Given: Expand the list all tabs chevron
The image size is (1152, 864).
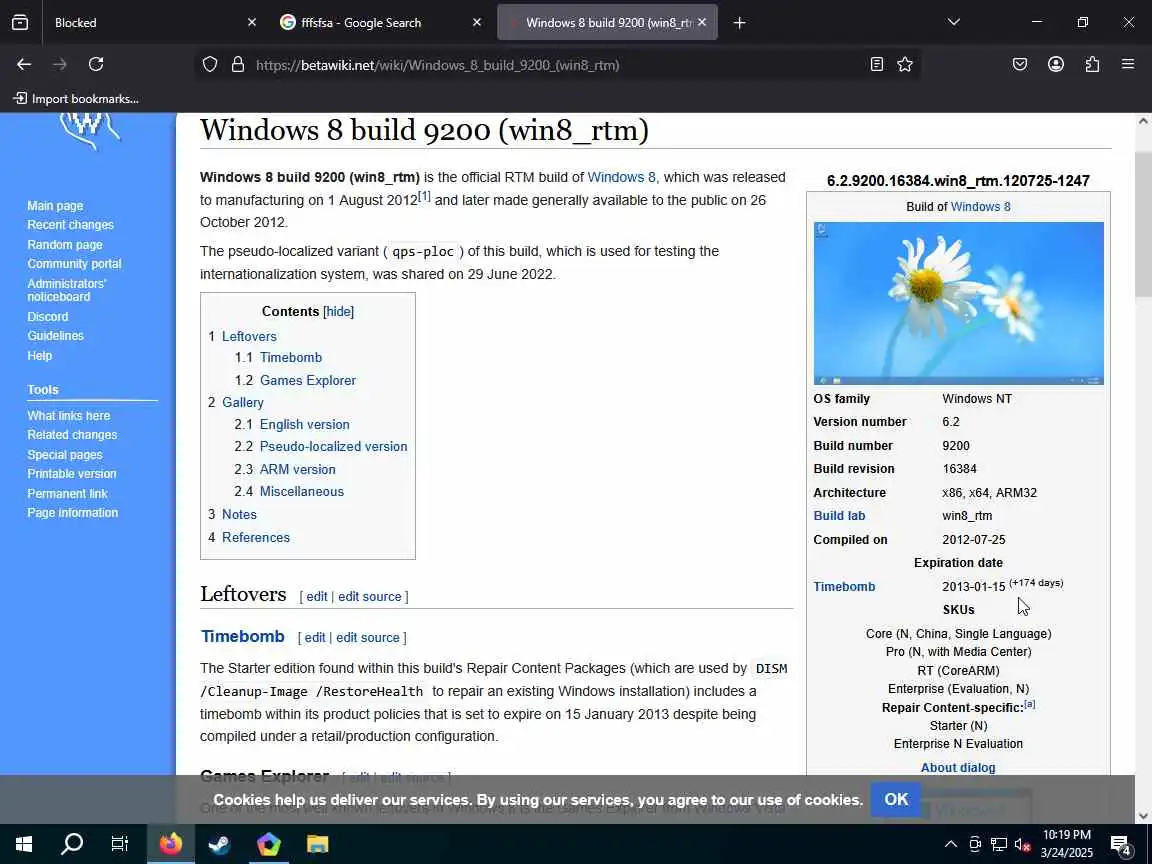Looking at the screenshot, I should [954, 22].
